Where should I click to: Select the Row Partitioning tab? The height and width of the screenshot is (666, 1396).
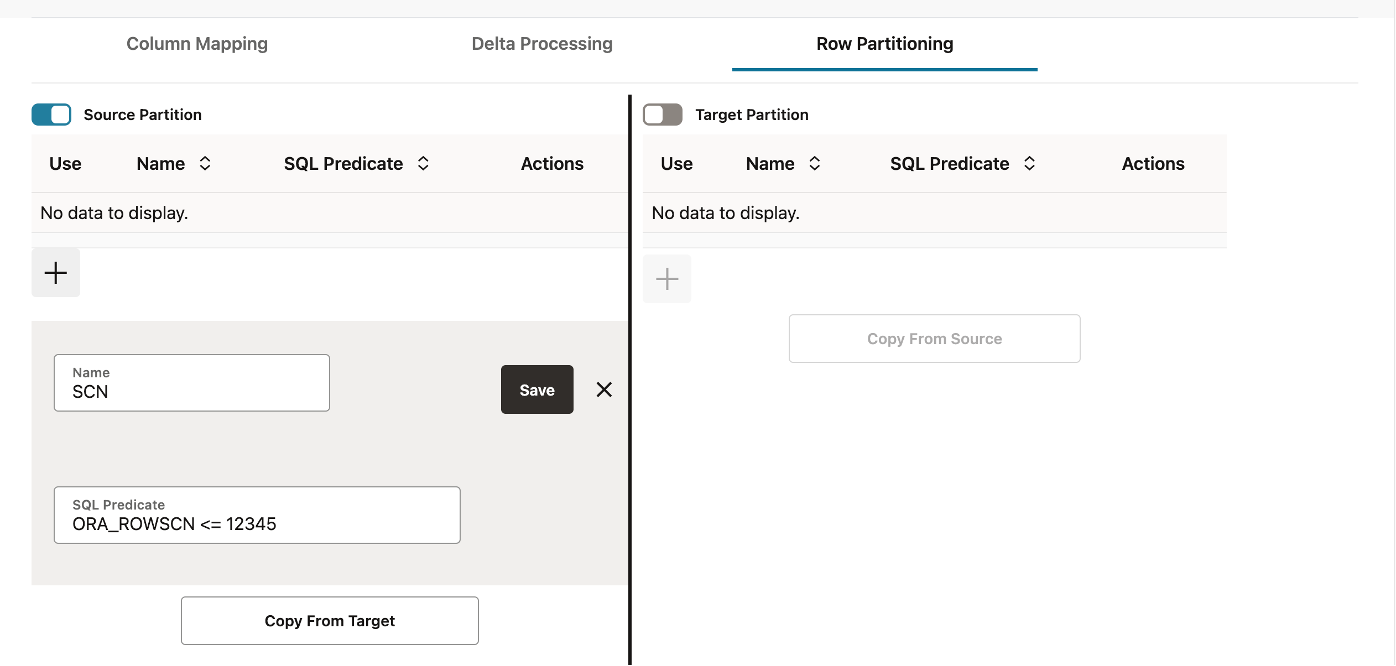pyautogui.click(x=885, y=44)
